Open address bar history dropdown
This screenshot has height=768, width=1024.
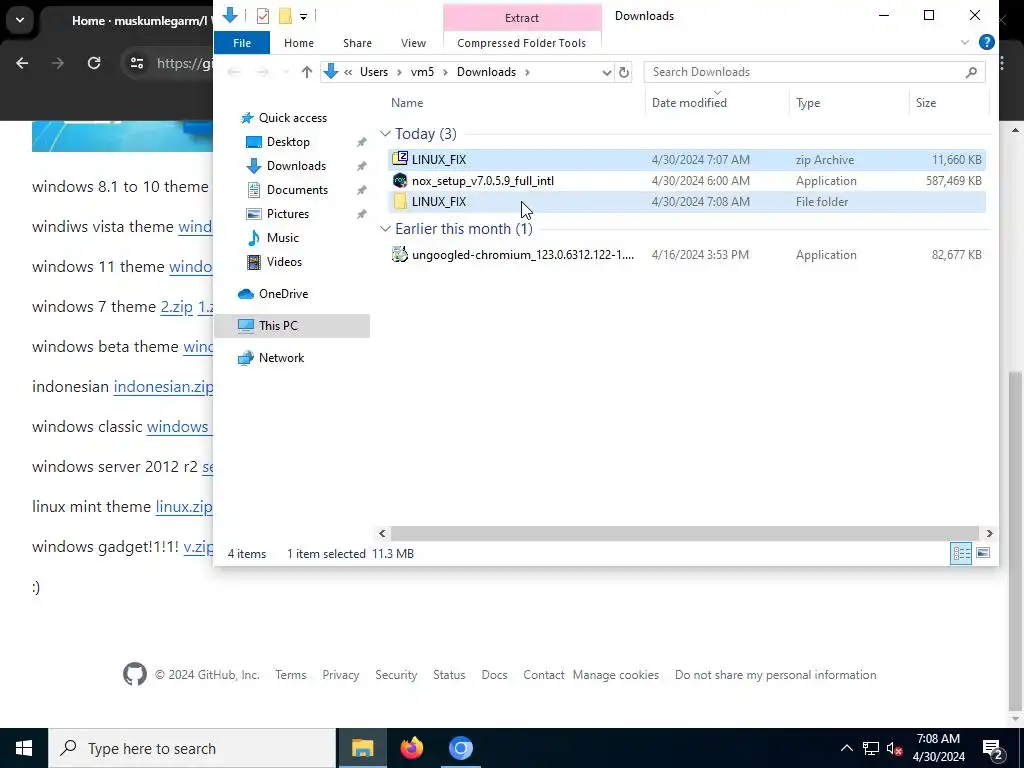pyautogui.click(x=607, y=72)
